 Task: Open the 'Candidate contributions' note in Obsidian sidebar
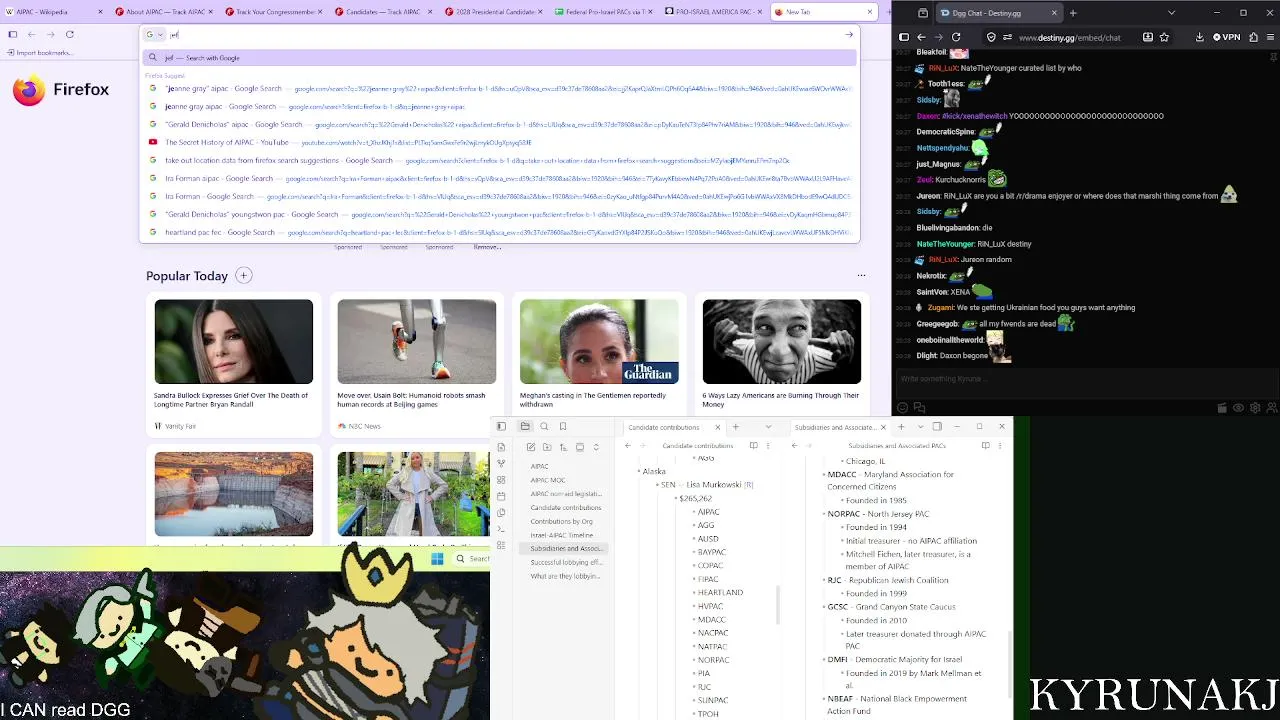point(566,507)
